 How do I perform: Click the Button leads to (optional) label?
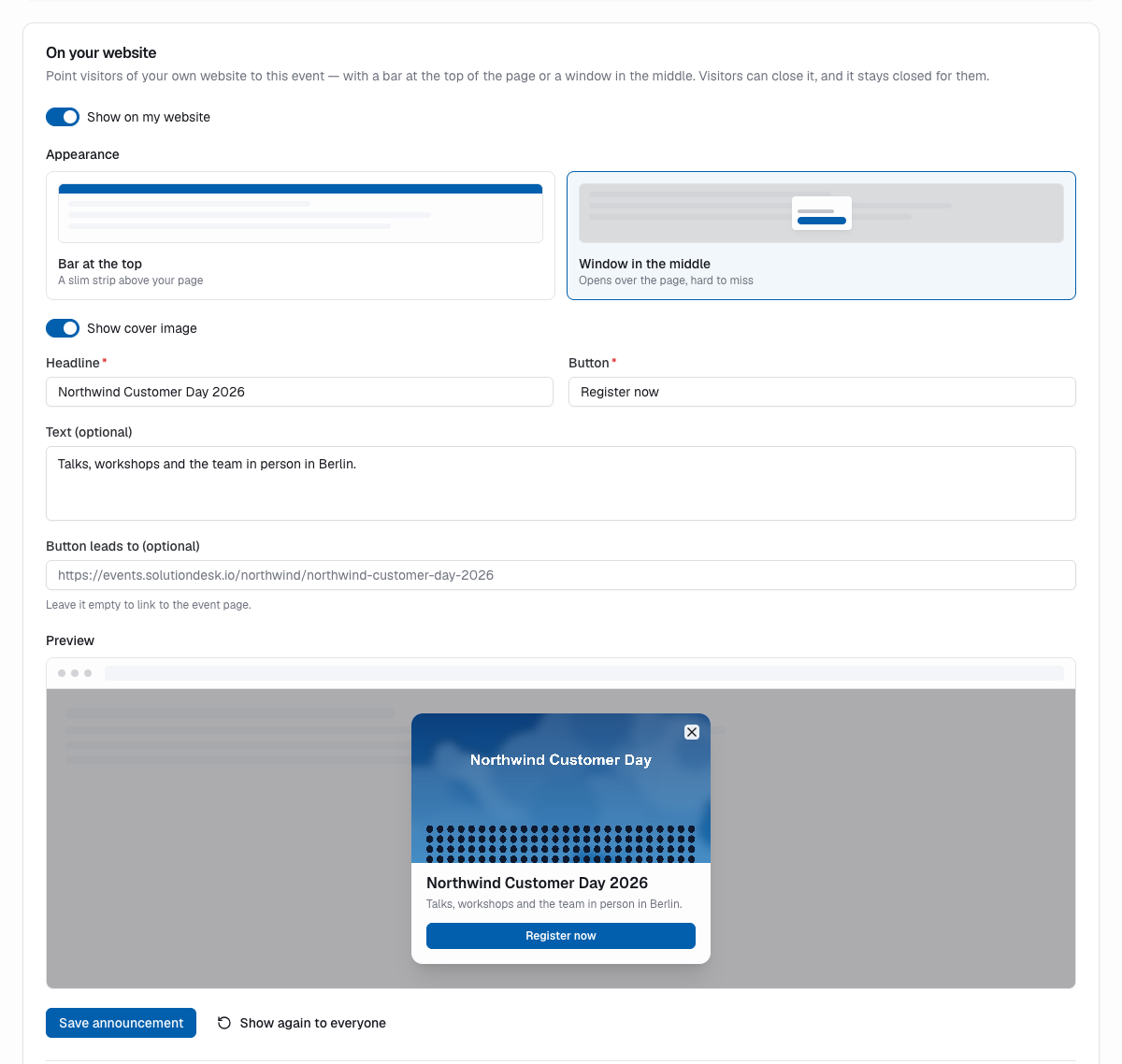(x=122, y=546)
